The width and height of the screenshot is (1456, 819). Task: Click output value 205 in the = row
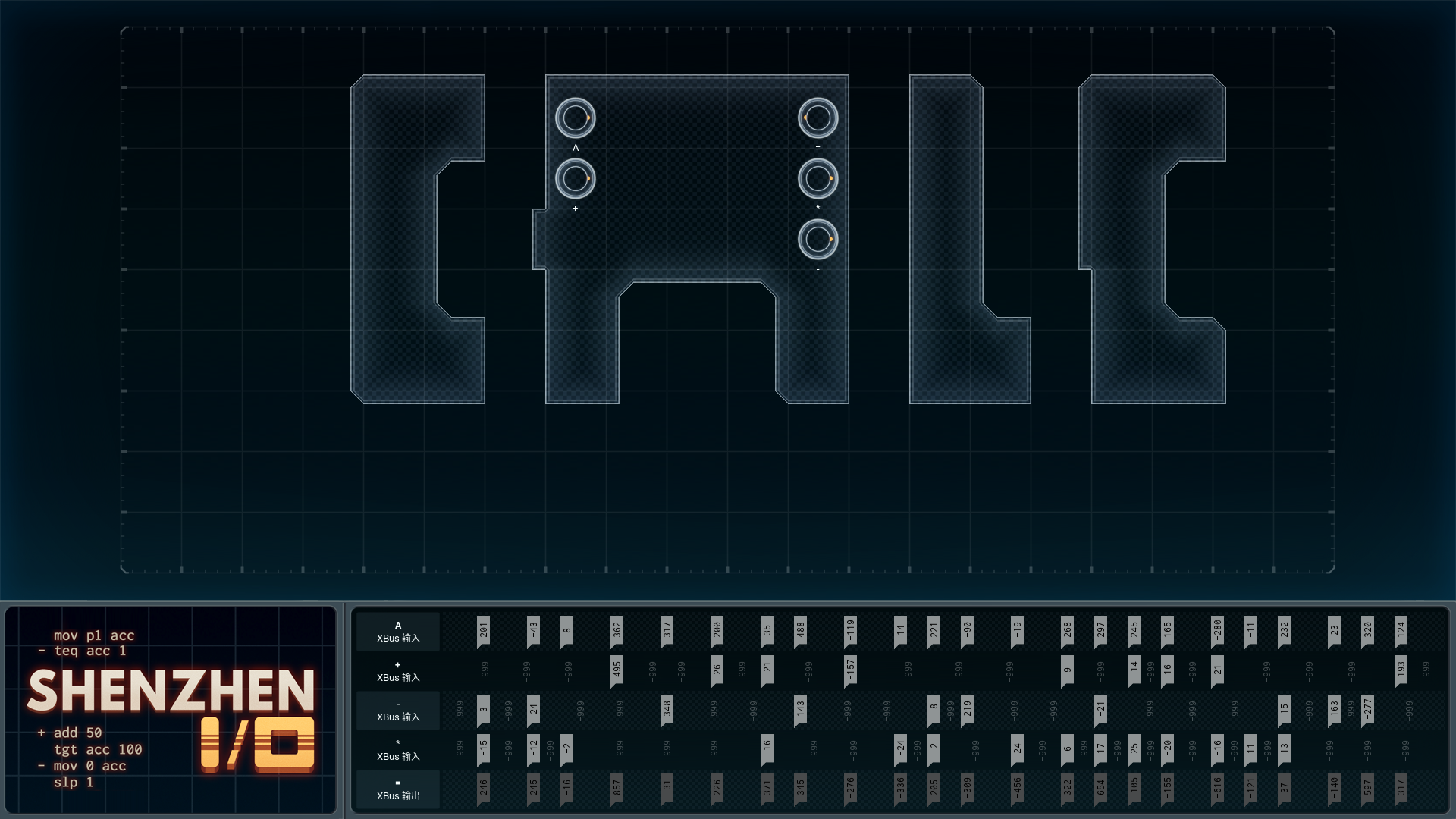click(934, 788)
